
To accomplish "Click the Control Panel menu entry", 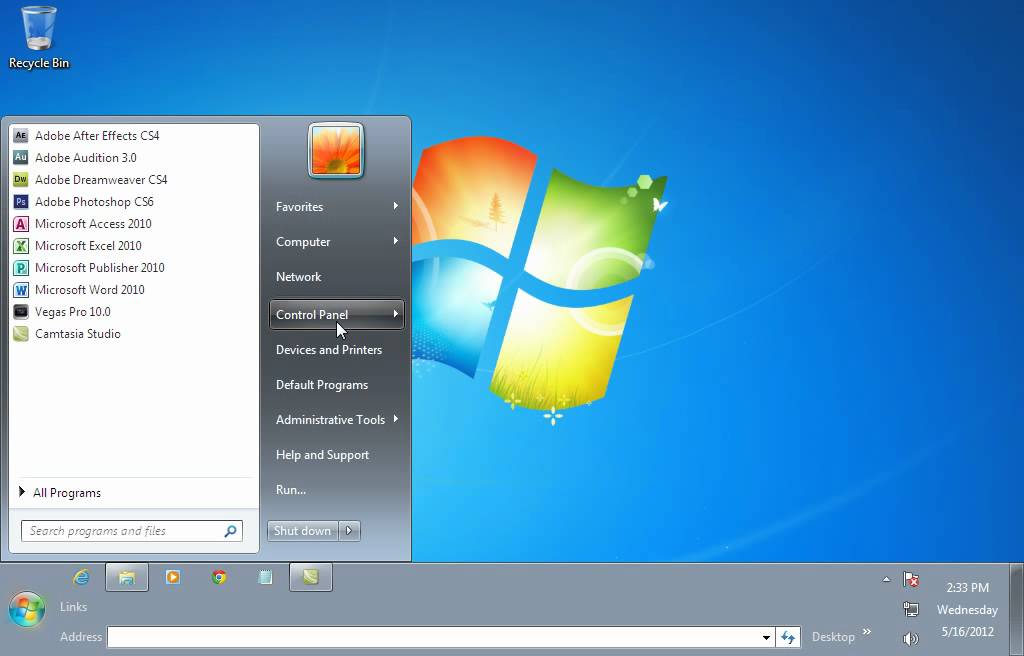I will click(x=336, y=314).
